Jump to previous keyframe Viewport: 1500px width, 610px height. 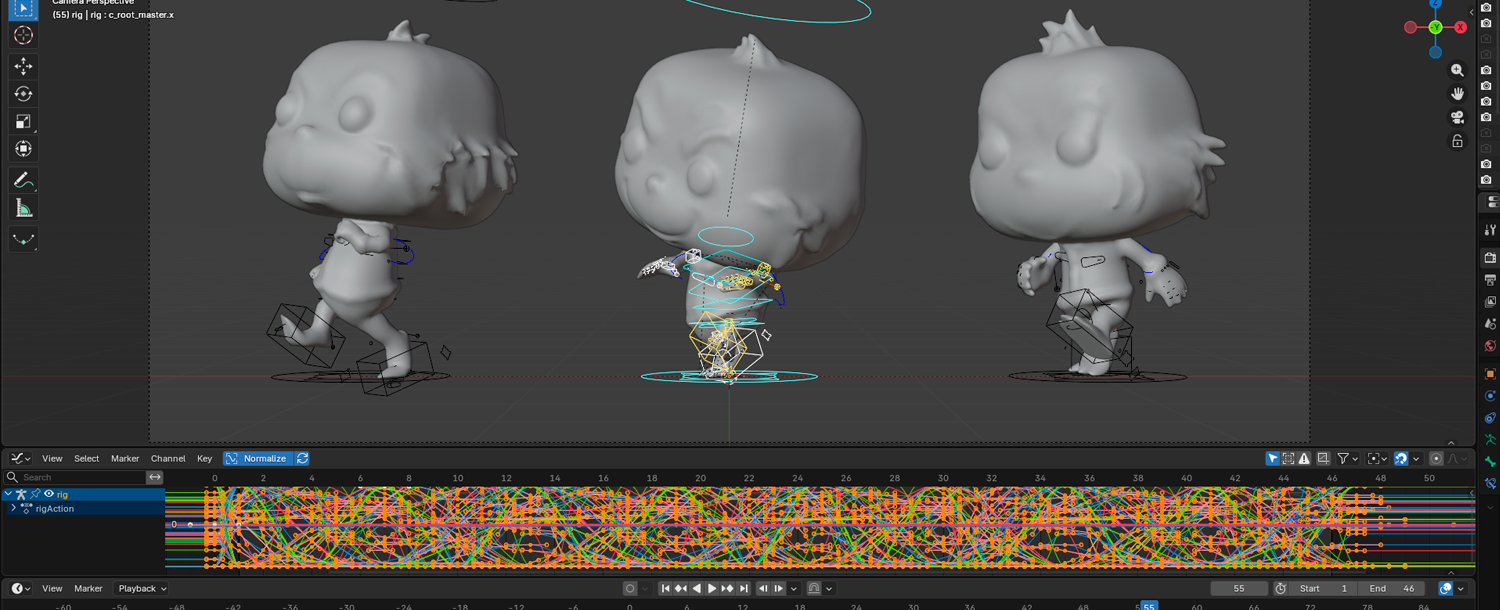point(681,589)
